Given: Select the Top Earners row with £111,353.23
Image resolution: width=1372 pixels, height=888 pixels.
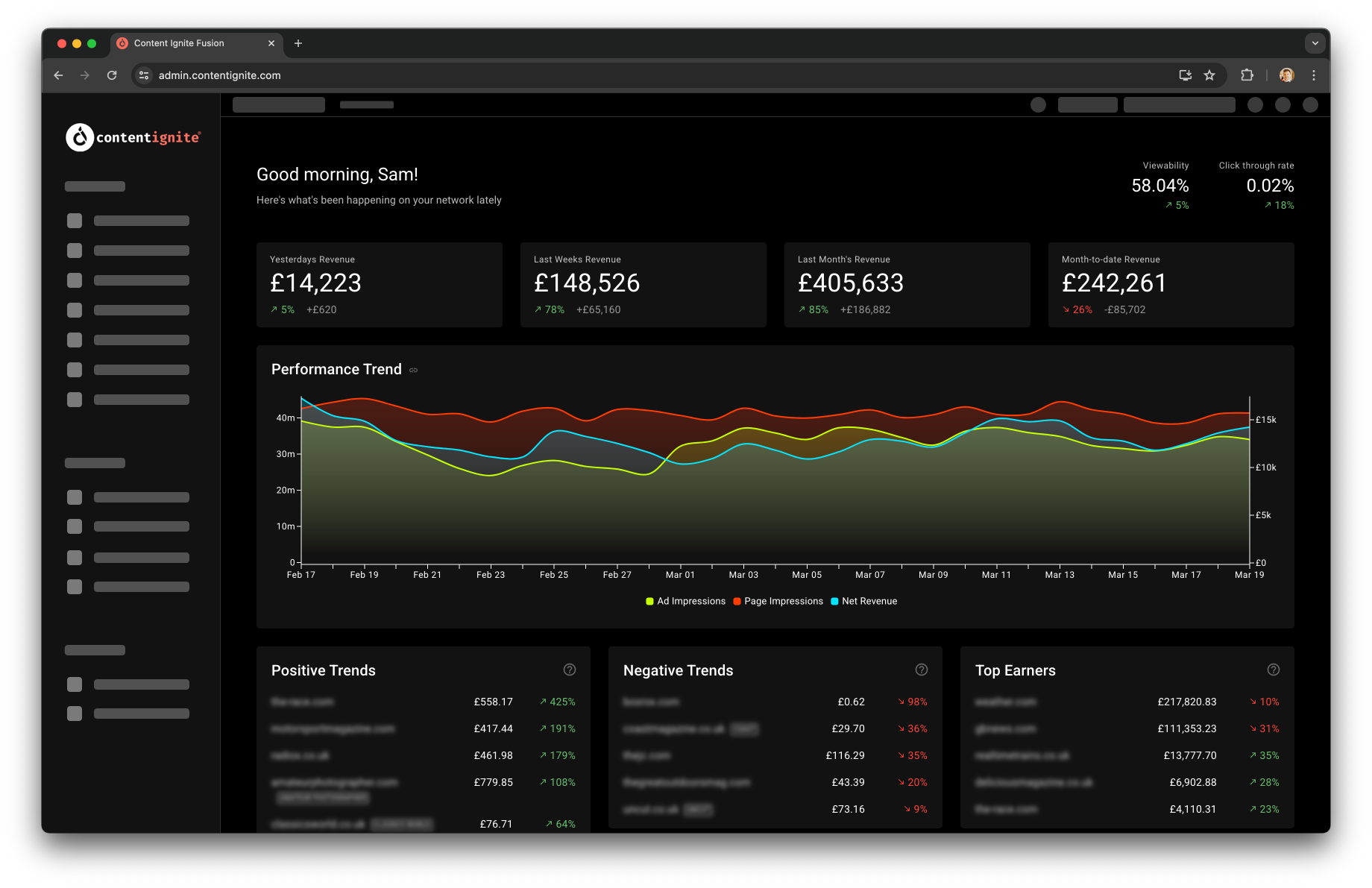Looking at the screenshot, I should 1127,728.
